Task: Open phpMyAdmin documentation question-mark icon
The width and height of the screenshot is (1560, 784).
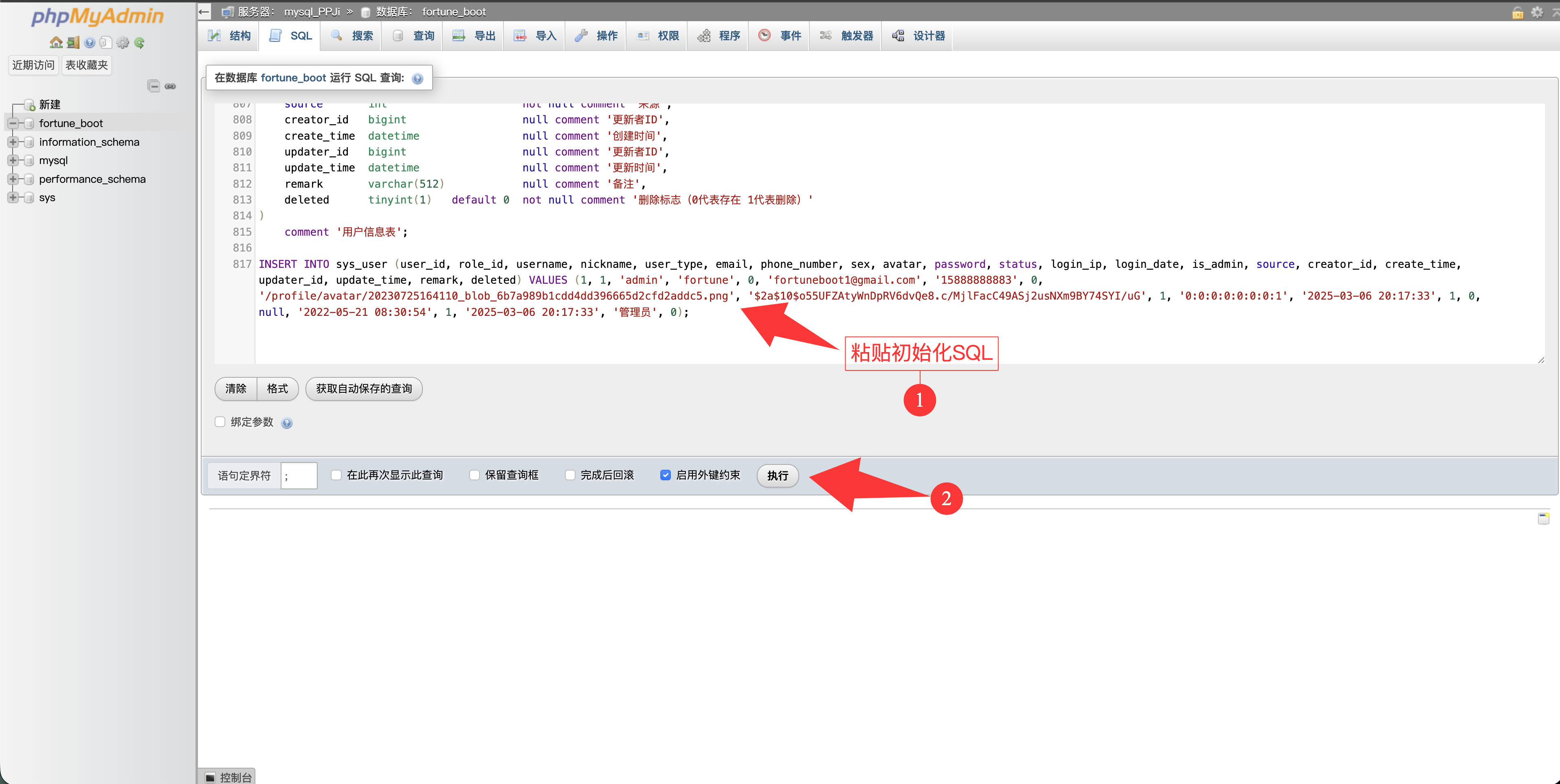Action: (90, 42)
